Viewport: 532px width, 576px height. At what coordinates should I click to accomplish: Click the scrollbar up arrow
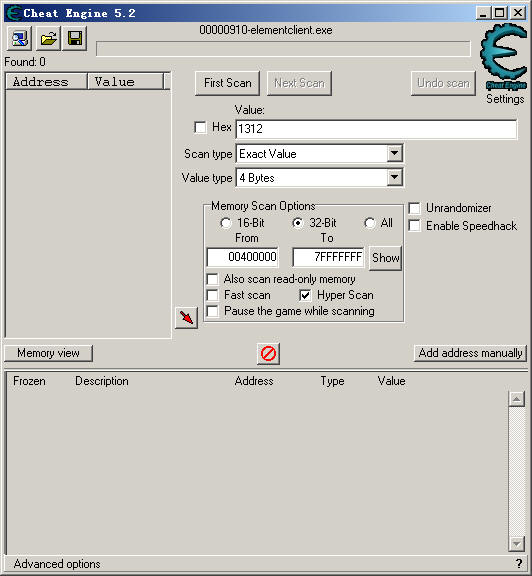point(516,399)
